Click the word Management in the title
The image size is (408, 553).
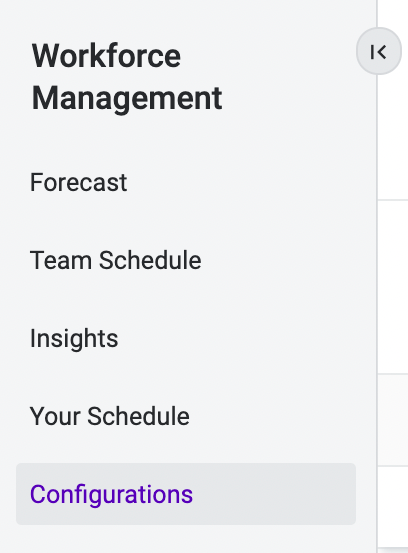127,99
